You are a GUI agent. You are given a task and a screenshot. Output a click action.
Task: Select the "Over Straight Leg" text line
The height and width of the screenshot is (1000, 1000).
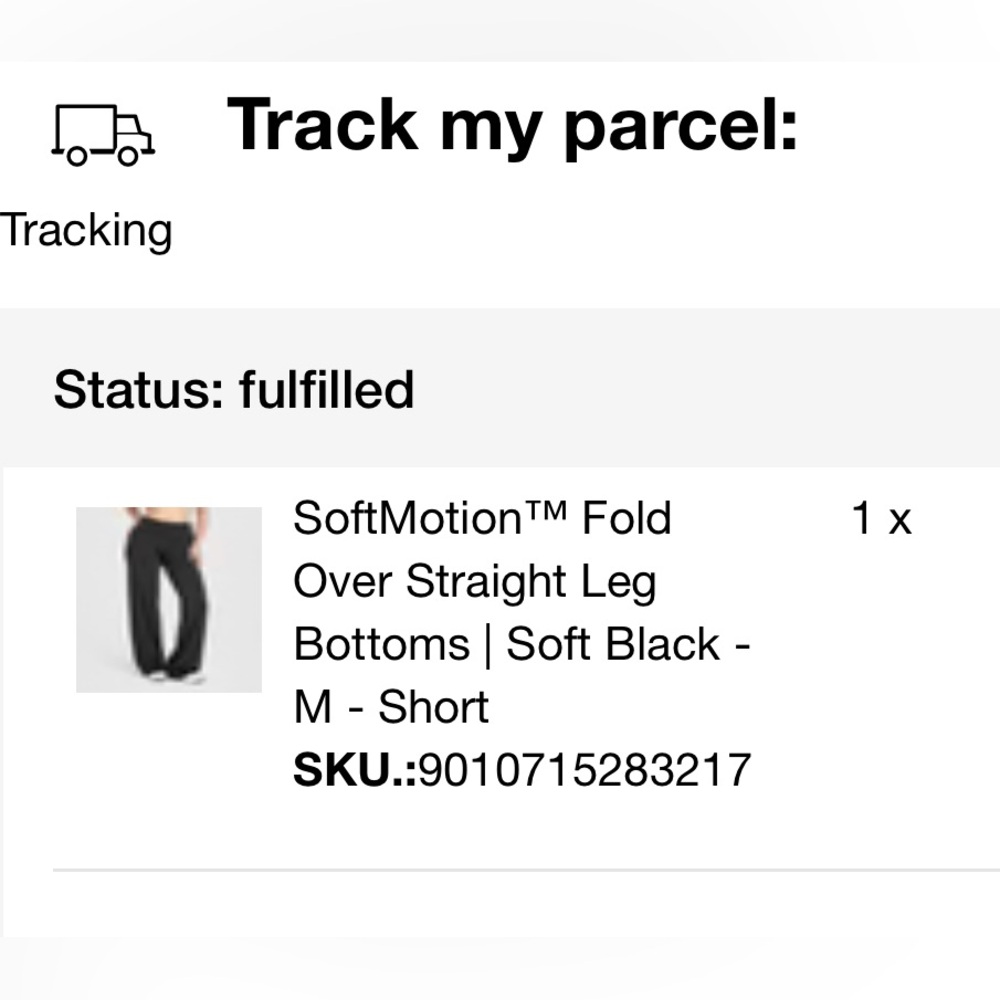pyautogui.click(x=474, y=582)
